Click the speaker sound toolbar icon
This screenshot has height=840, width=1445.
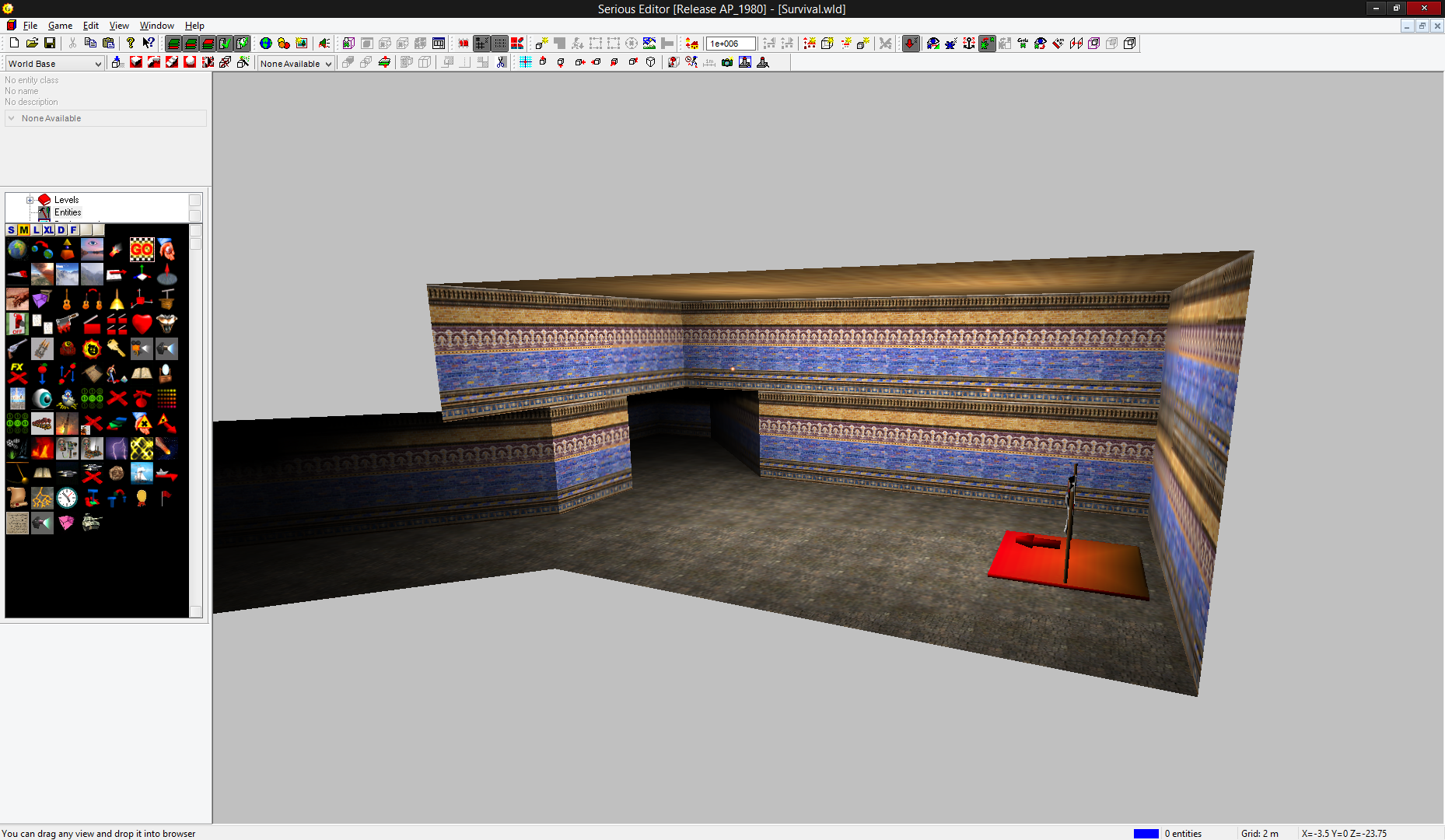(324, 44)
